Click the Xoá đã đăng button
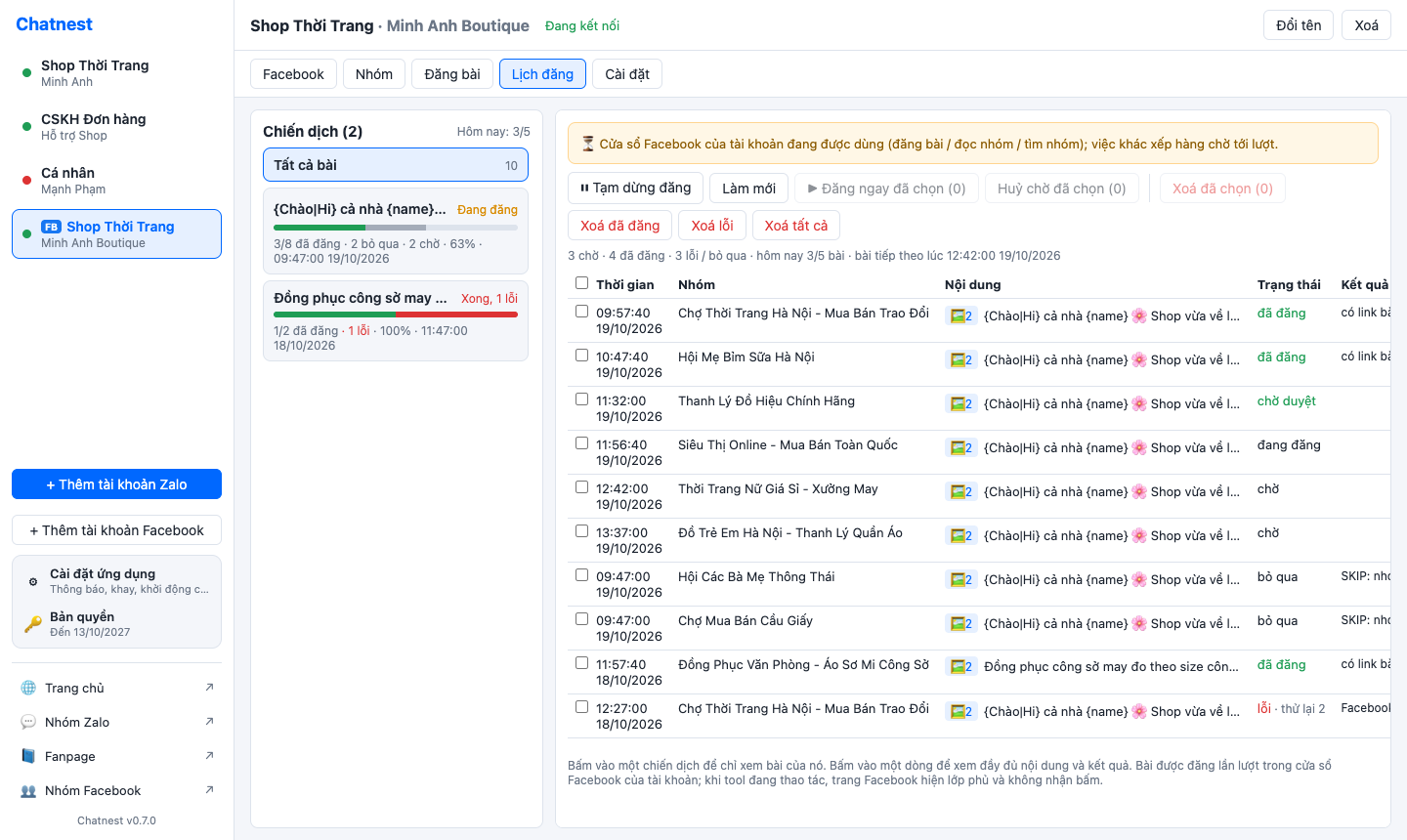 click(620, 226)
